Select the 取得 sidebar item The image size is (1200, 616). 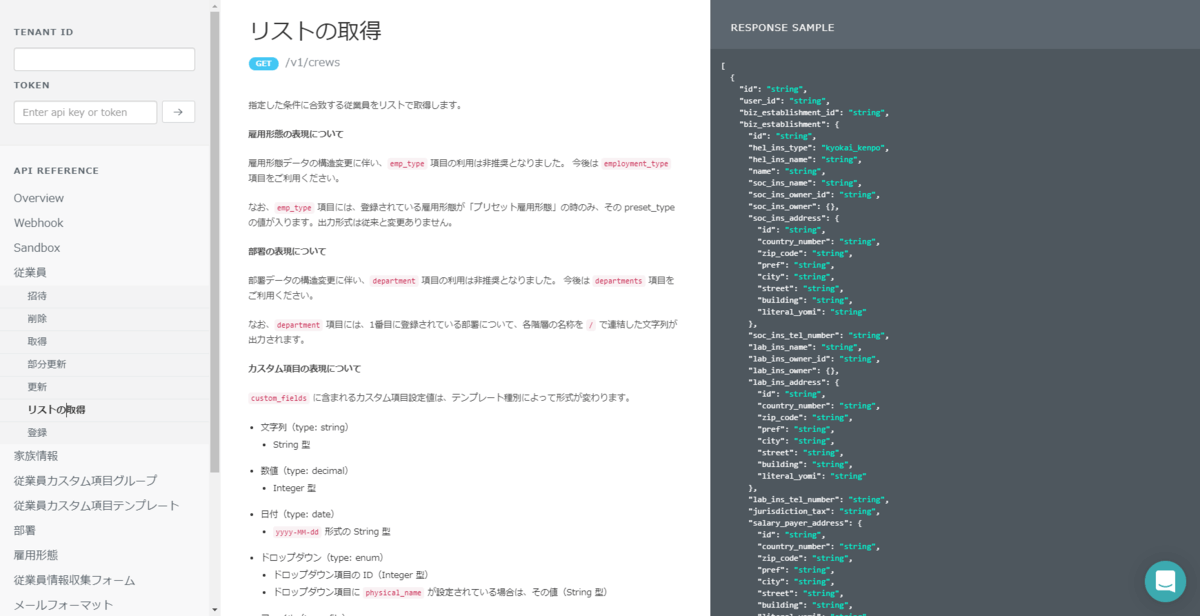37,341
